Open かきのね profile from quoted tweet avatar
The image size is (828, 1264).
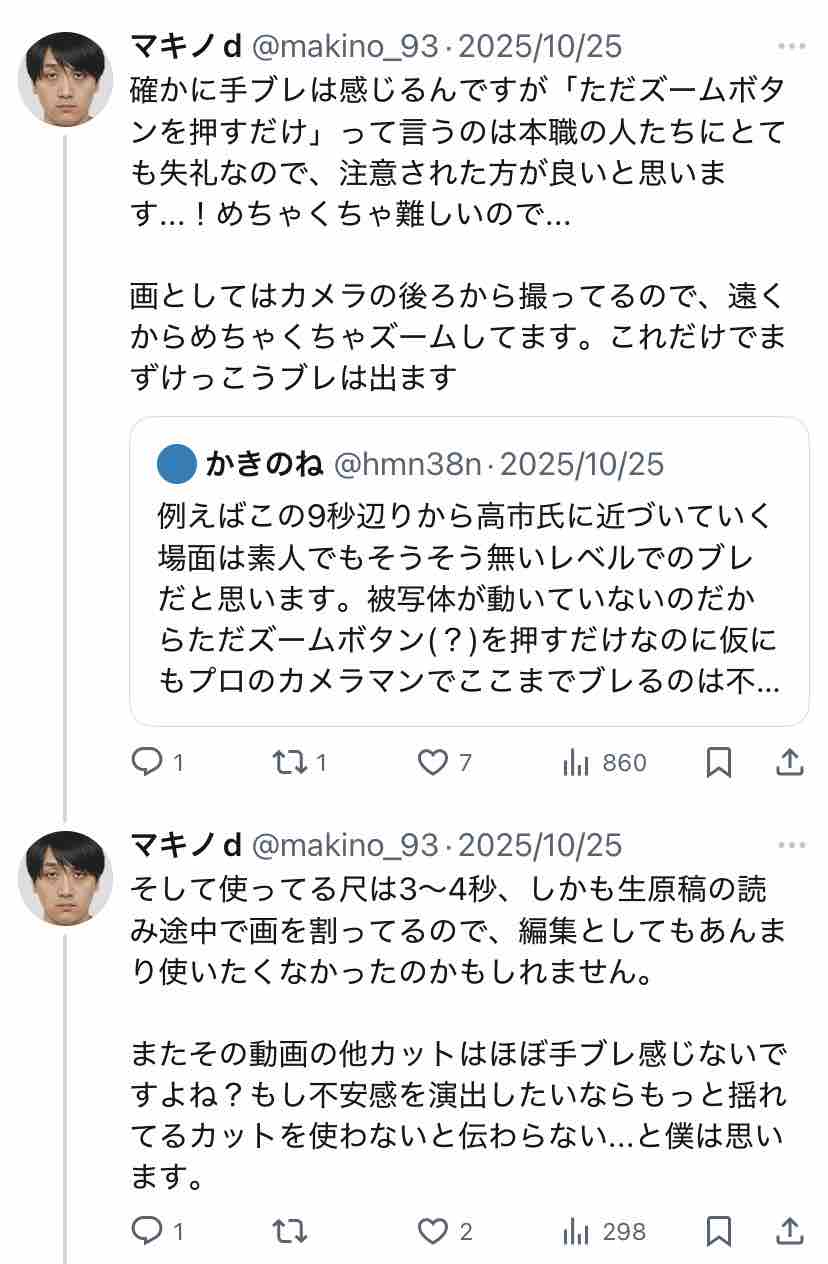[177, 465]
